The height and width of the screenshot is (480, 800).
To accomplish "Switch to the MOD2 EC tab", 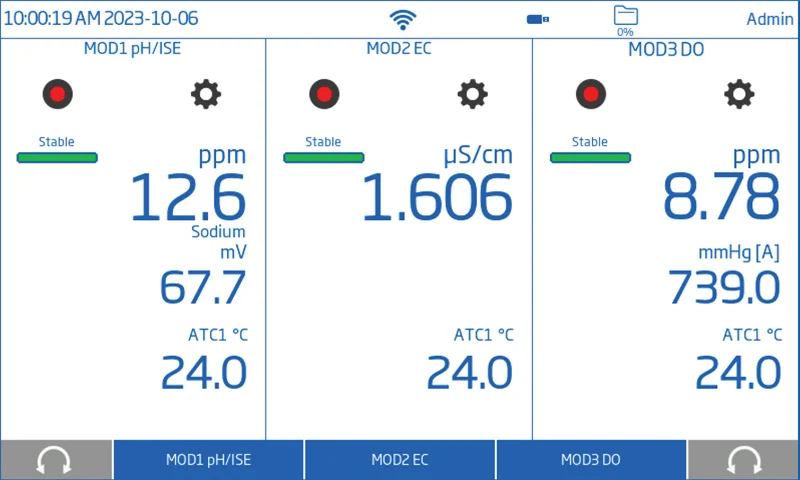I will (400, 460).
